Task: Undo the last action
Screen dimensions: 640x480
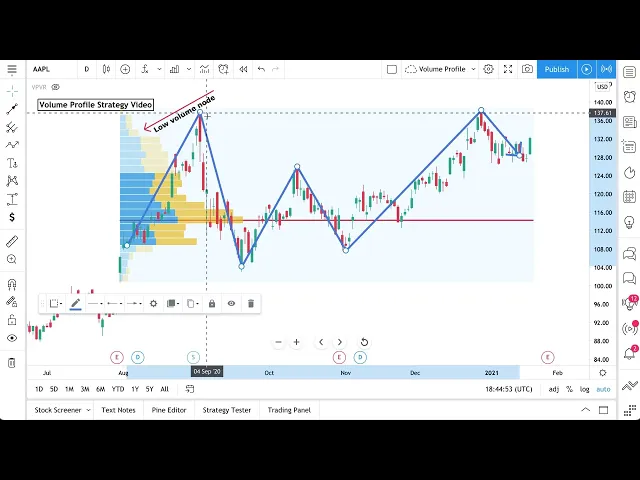Action: click(x=261, y=69)
